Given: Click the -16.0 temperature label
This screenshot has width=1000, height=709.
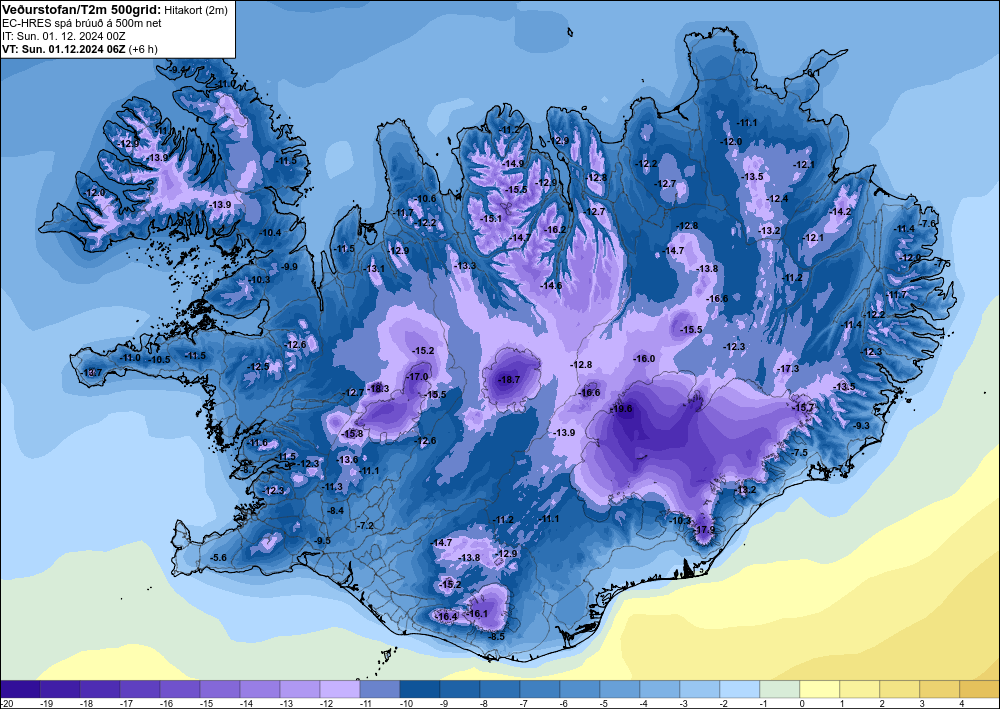Looking at the screenshot, I should [644, 359].
